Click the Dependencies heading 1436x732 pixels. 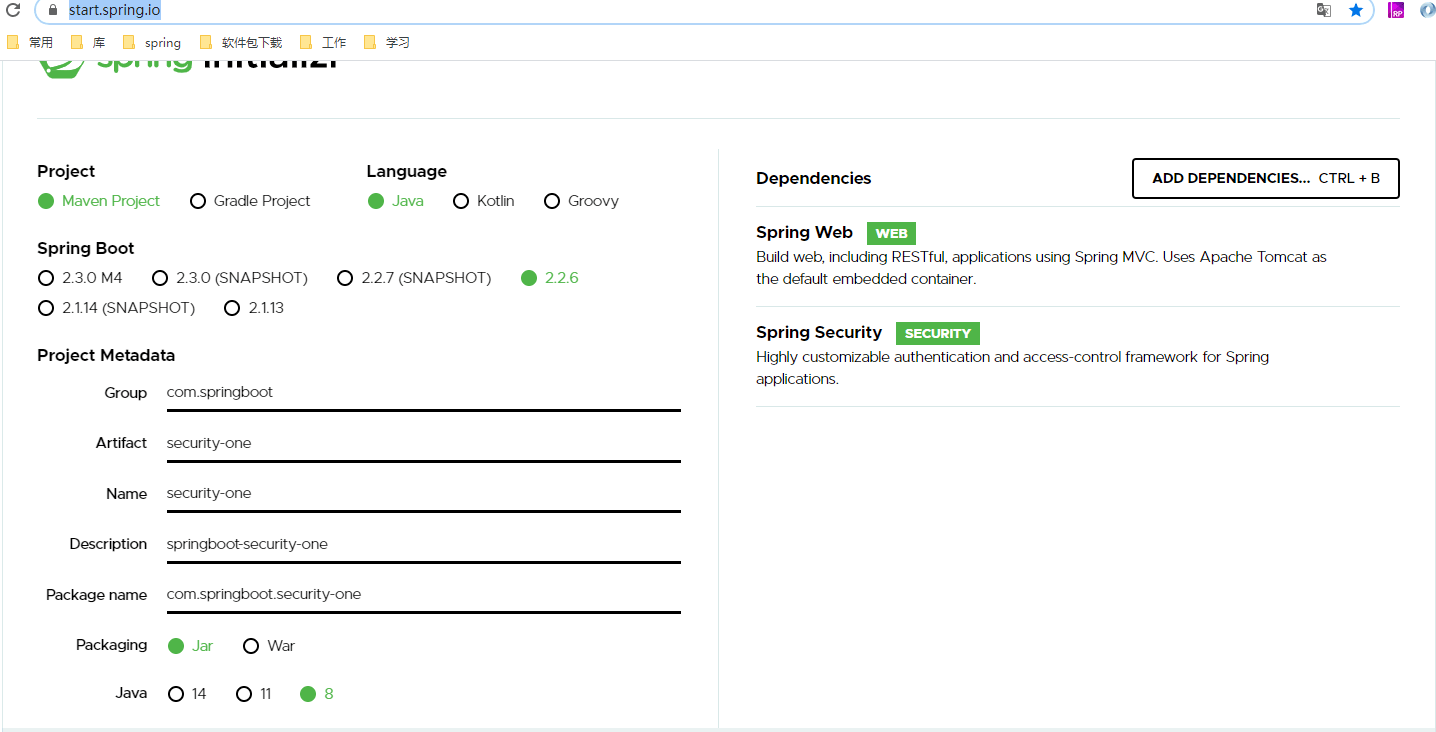pyautogui.click(x=814, y=179)
